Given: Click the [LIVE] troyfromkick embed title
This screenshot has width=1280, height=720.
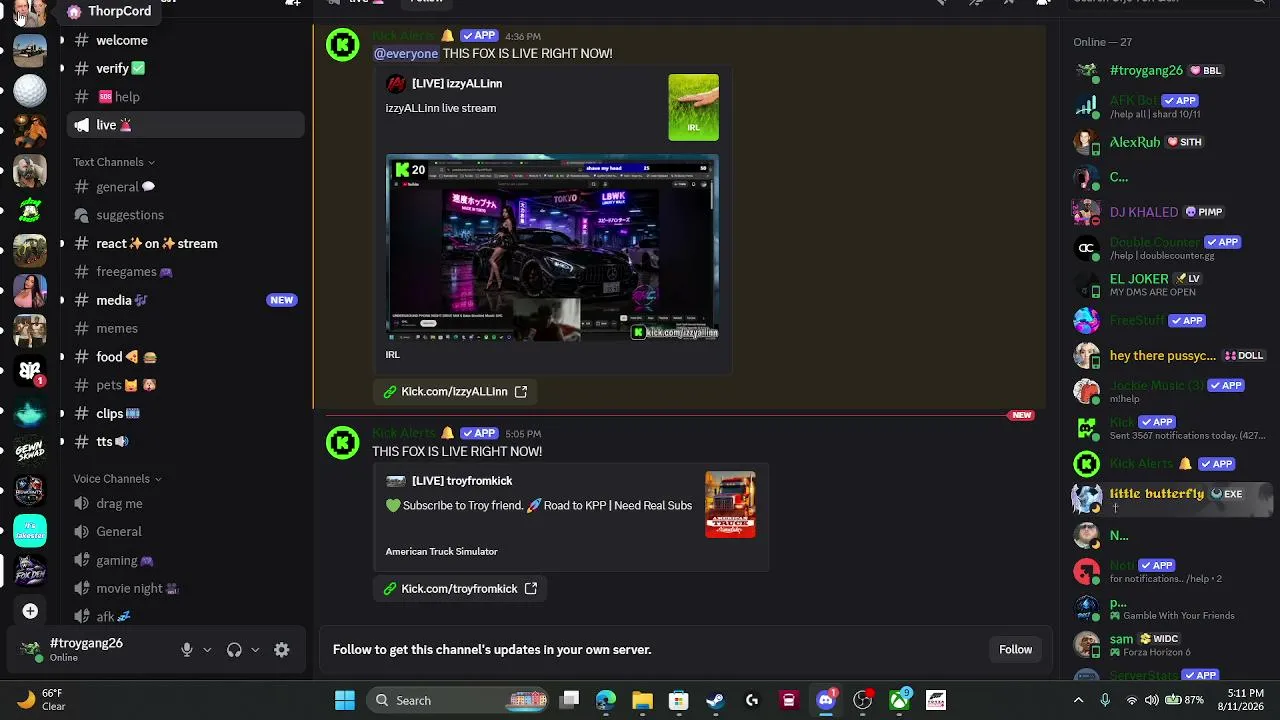Looking at the screenshot, I should (462, 481).
